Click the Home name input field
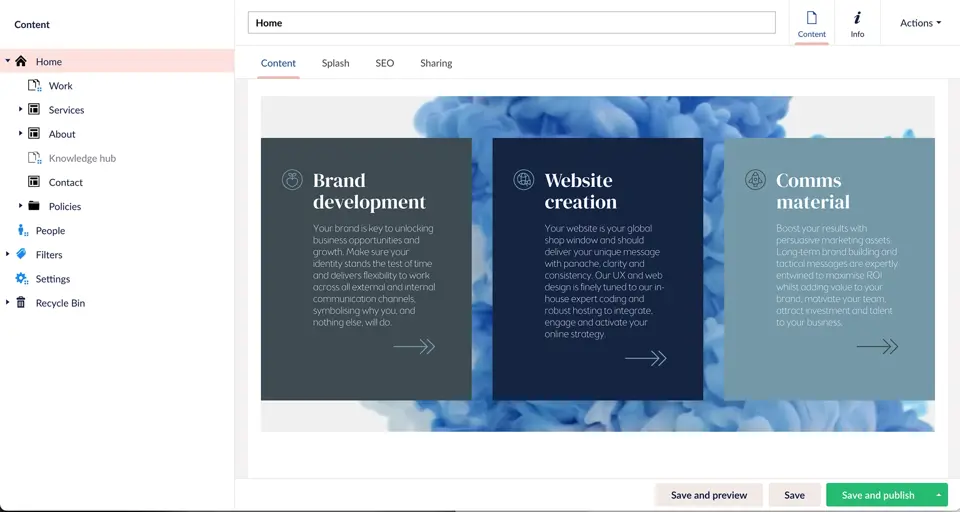The image size is (960, 512). (x=511, y=23)
